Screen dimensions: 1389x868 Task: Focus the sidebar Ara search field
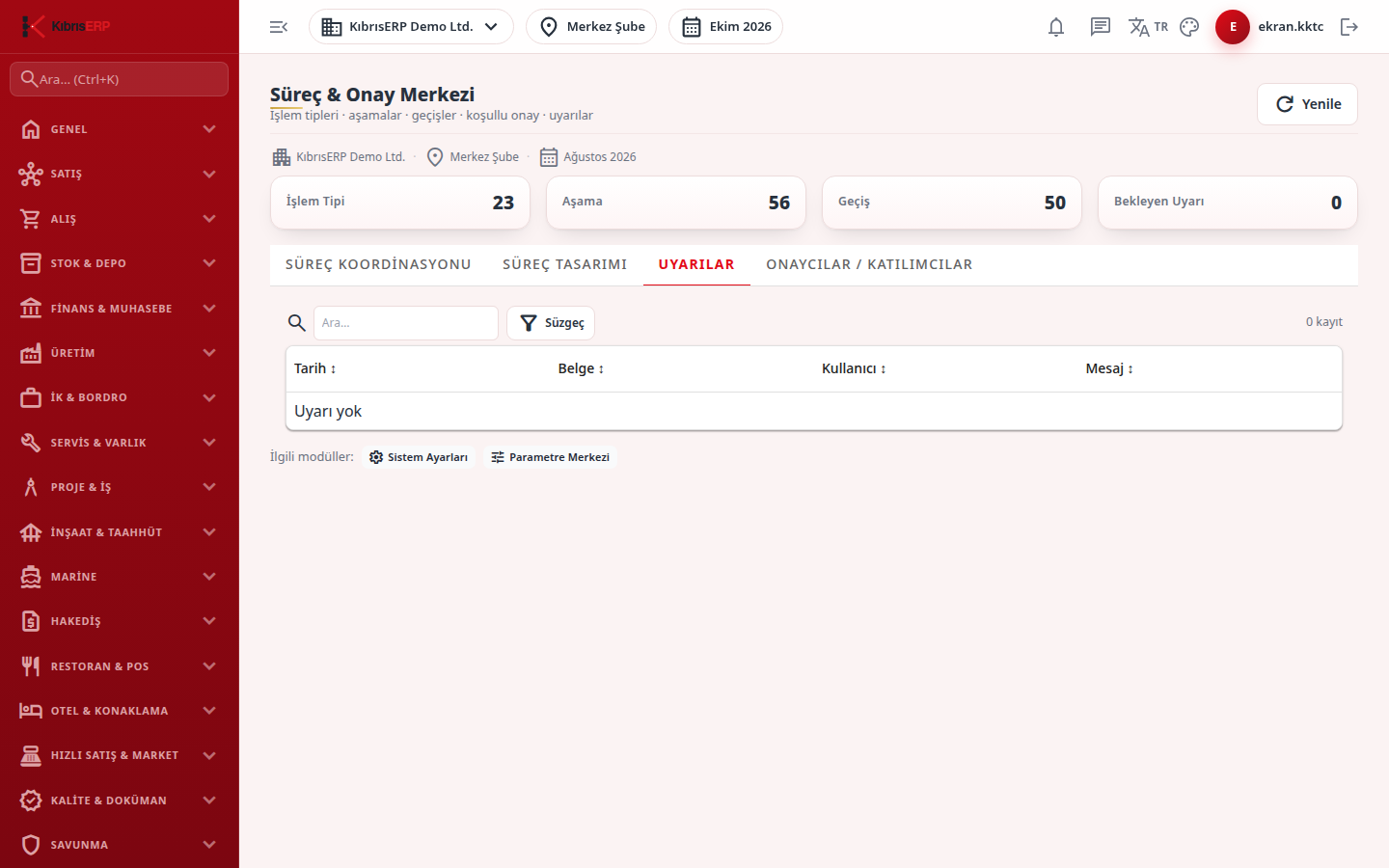coord(120,79)
